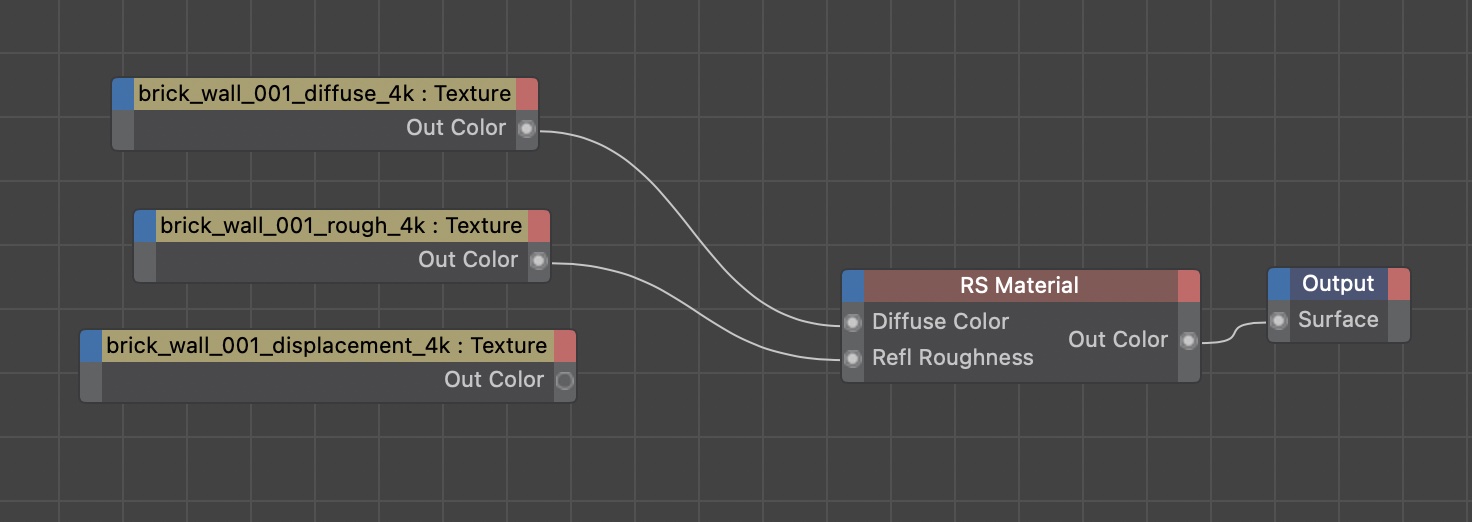Select the brick_wall_001_diffuse_4k texture node title
The height and width of the screenshot is (522, 1472).
coord(324,94)
